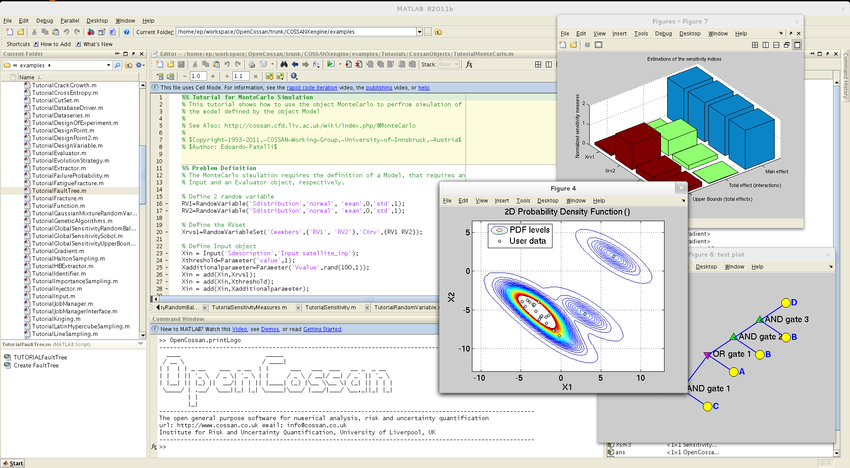Select TutorialKriging.m in the file list
The height and width of the screenshot is (468, 850).
pos(55,319)
